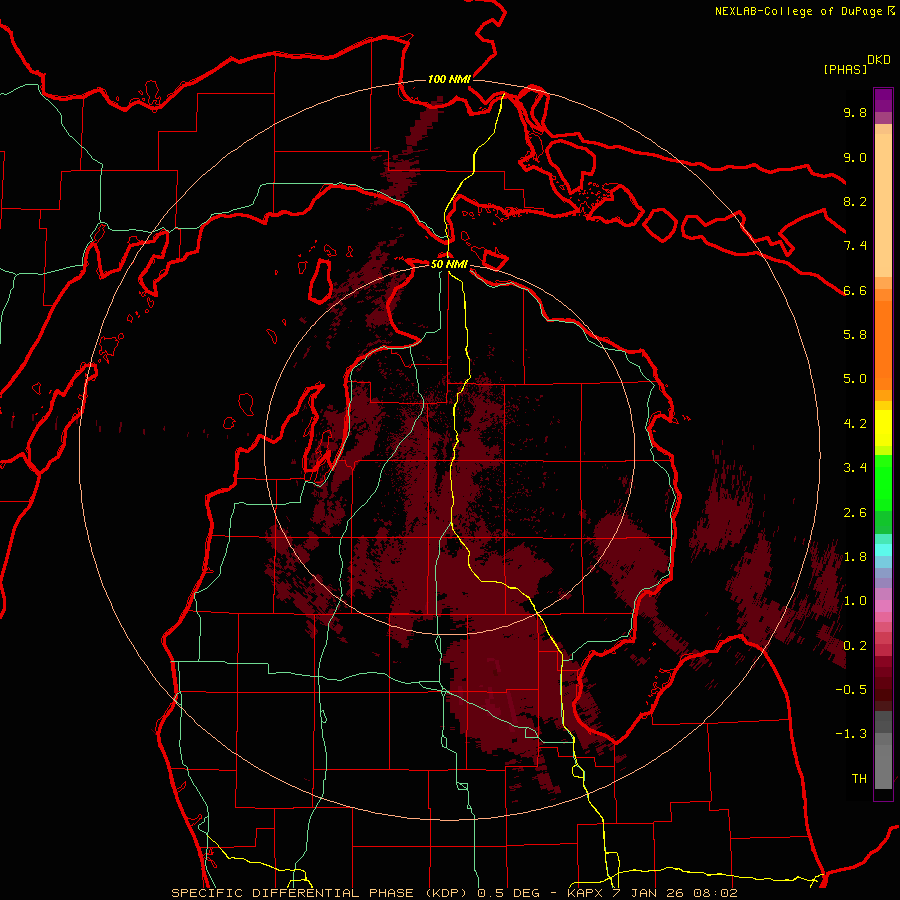
Task: Click the 6.6 scale value
Action: tap(855, 290)
